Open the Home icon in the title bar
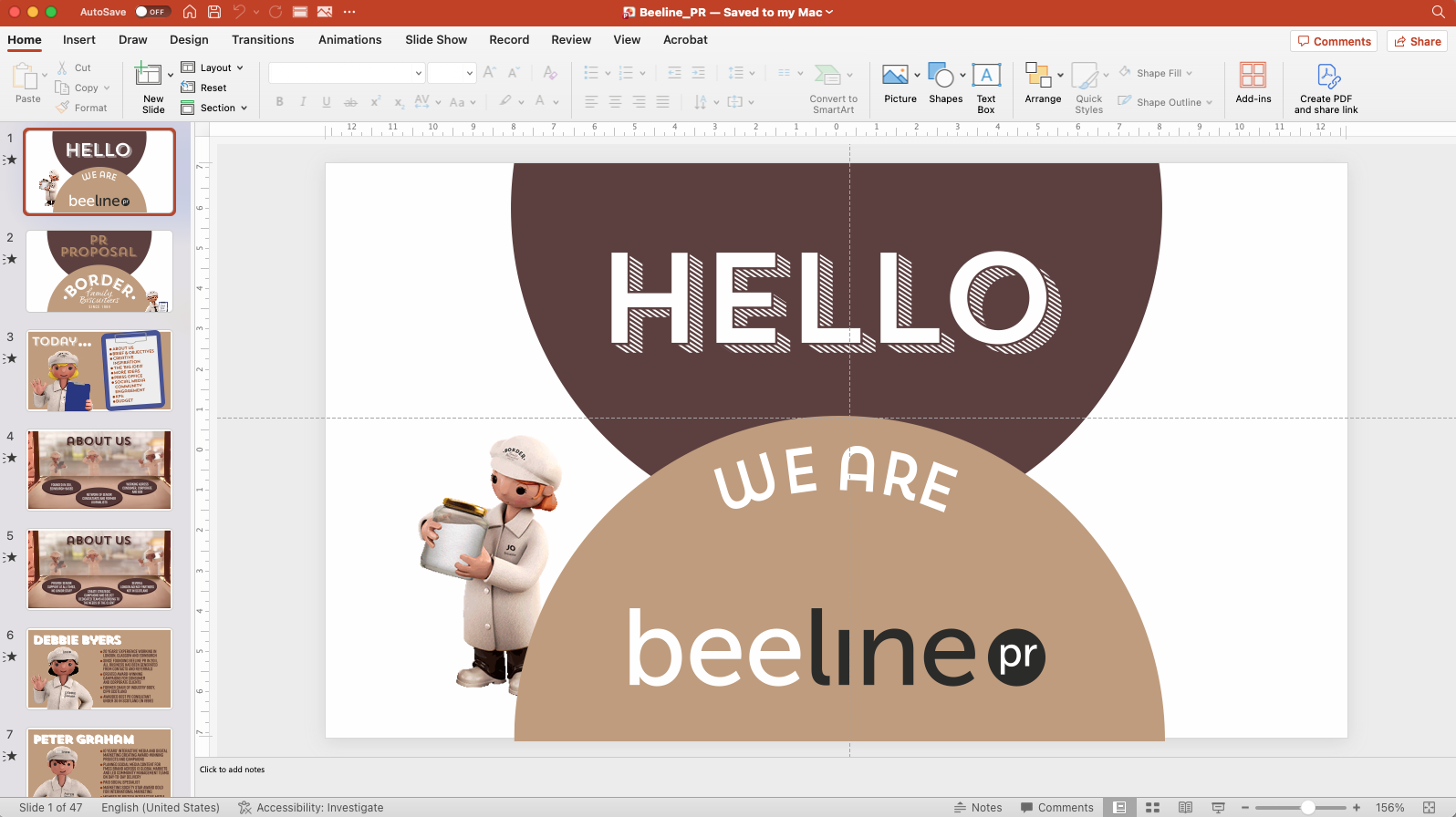 point(190,12)
